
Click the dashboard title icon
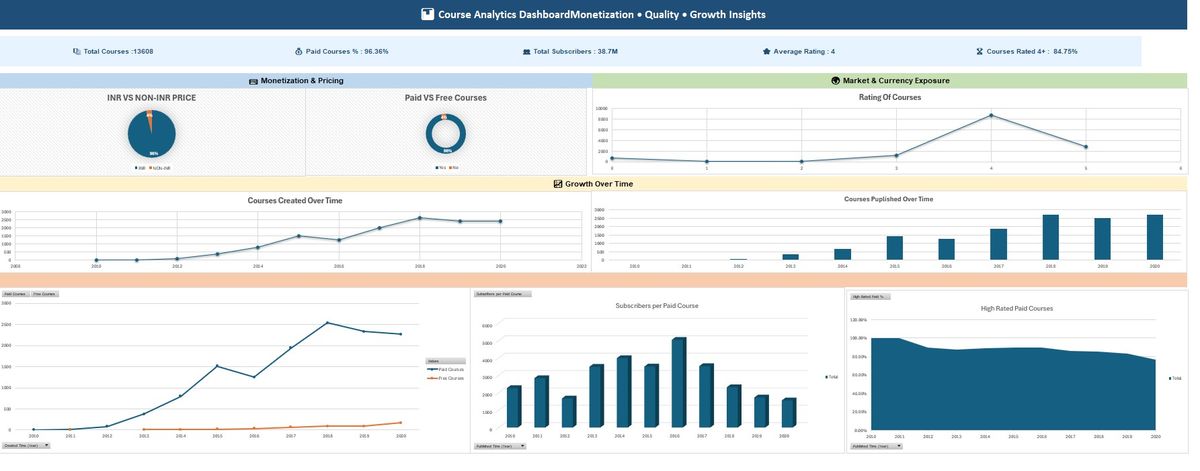point(428,14)
